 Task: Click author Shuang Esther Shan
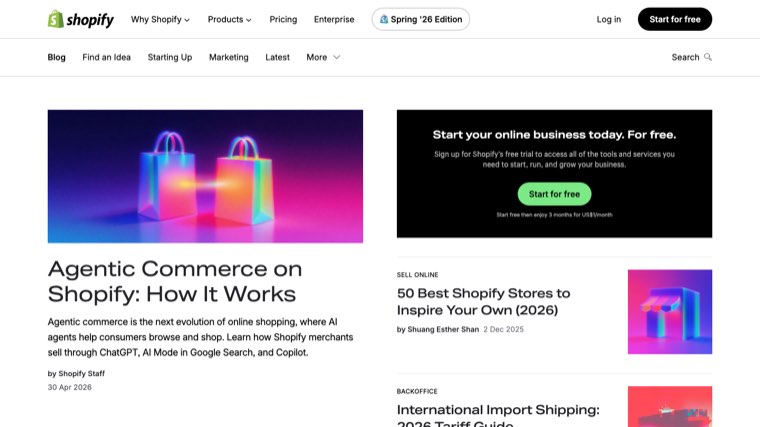pyautogui.click(x=443, y=330)
